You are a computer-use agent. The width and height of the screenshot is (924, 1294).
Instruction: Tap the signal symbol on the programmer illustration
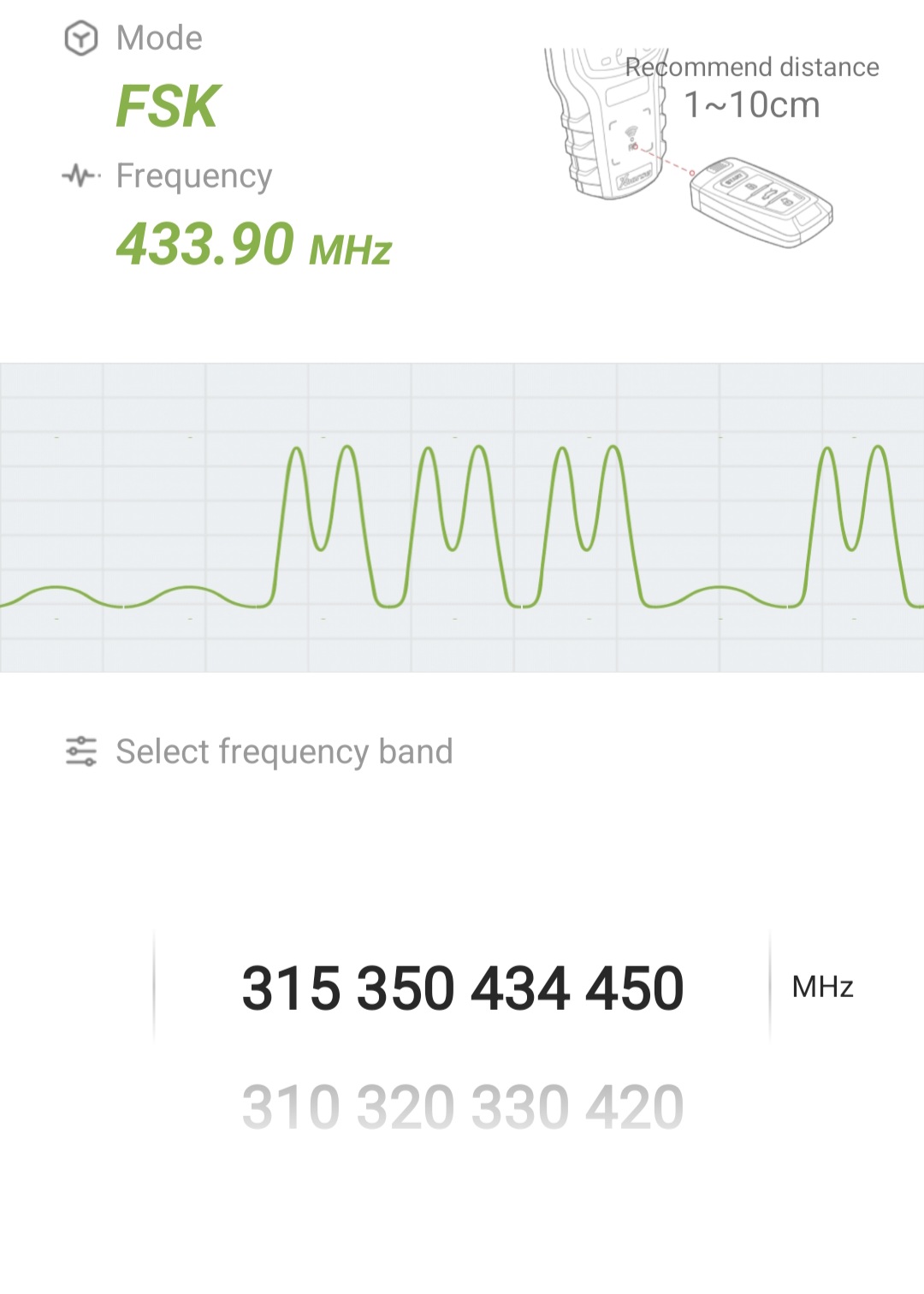coord(631,133)
